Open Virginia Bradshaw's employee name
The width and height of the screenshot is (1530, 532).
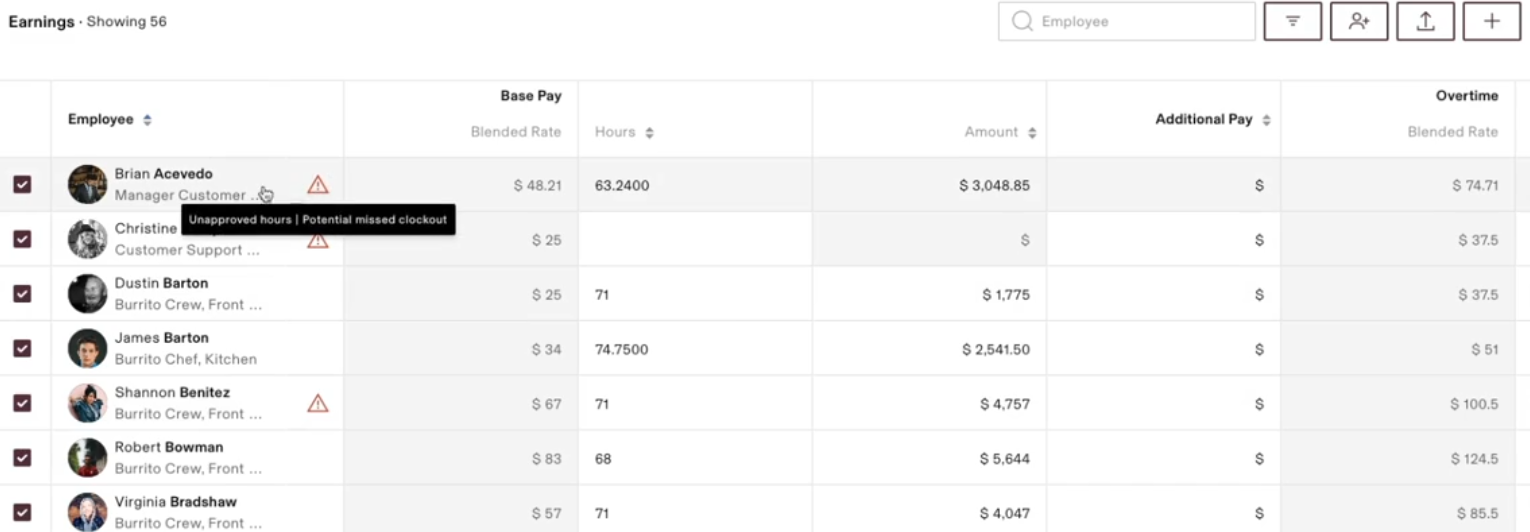point(175,502)
